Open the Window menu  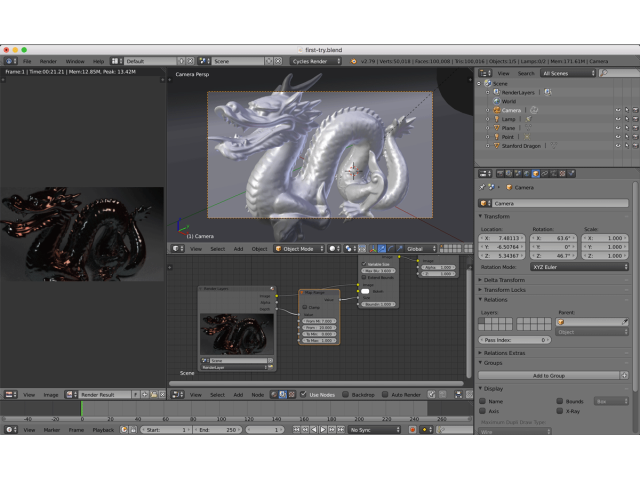75,61
